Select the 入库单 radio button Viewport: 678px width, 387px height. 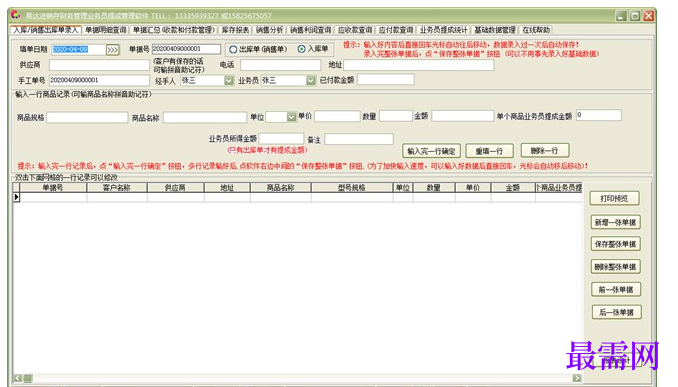[x=301, y=49]
